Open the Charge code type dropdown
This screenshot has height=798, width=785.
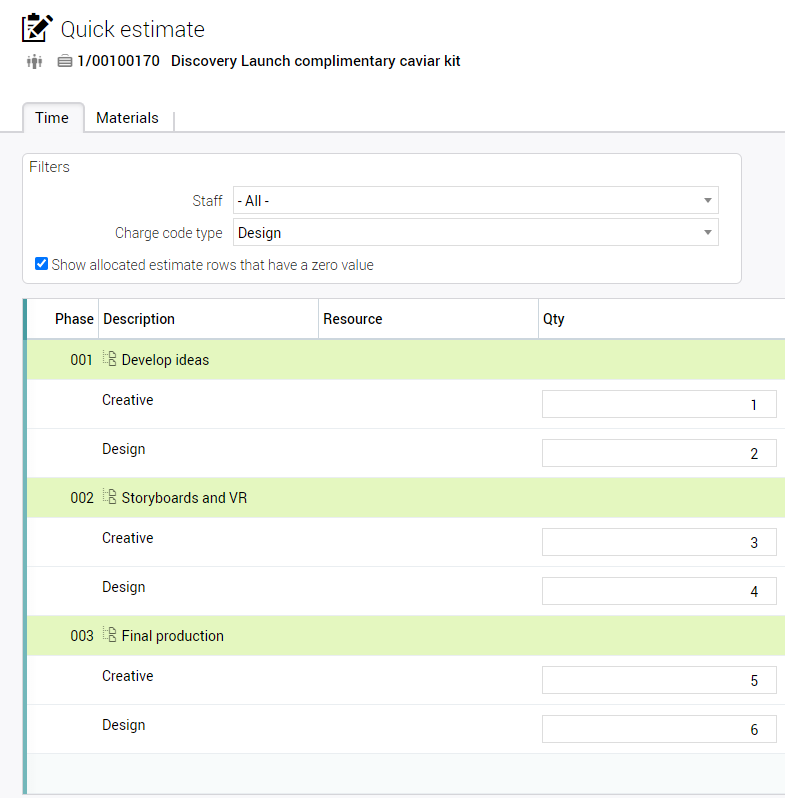click(475, 233)
